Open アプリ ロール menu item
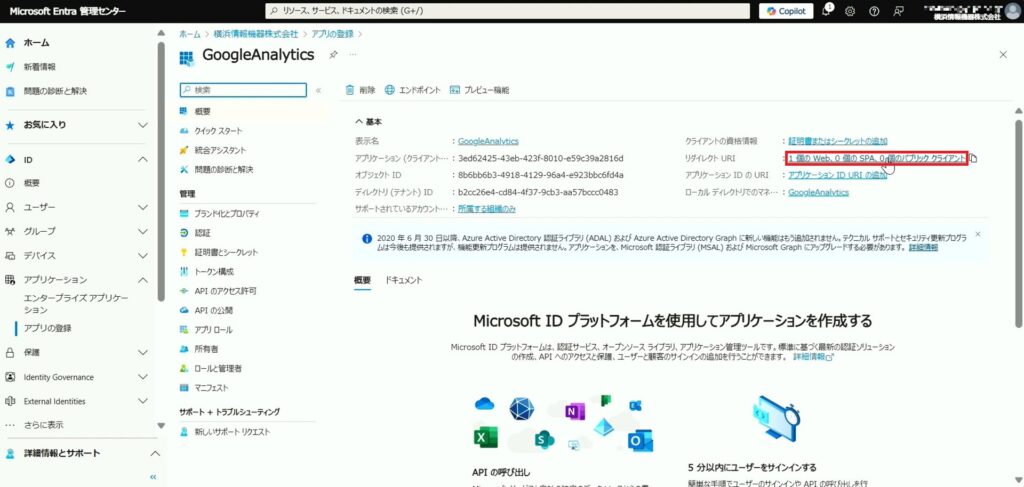Screen dimensions: 1024x487 tap(213, 330)
